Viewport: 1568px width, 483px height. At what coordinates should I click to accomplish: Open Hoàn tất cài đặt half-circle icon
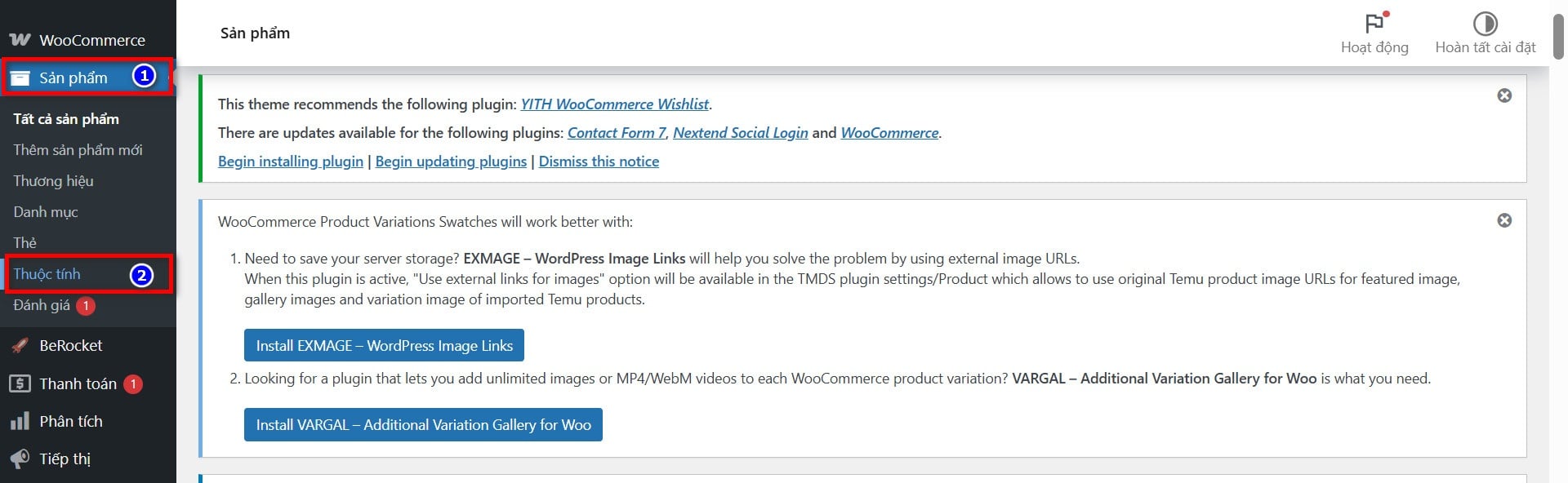coord(1485,24)
